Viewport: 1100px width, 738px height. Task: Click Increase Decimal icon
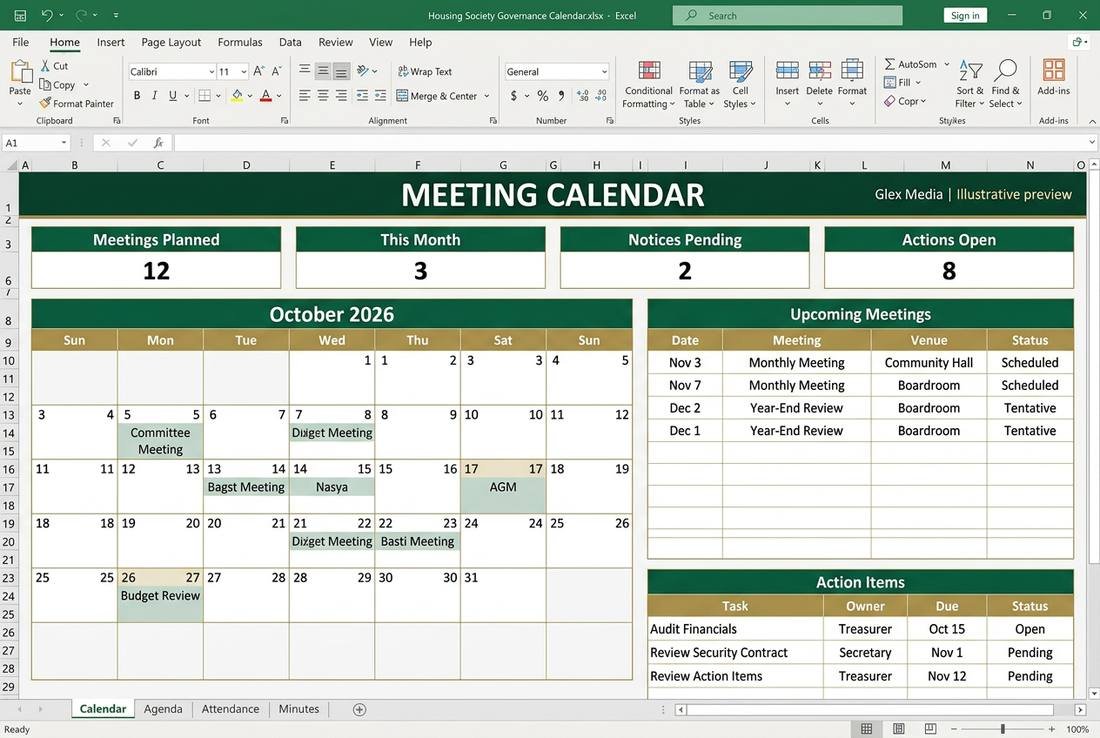583,95
